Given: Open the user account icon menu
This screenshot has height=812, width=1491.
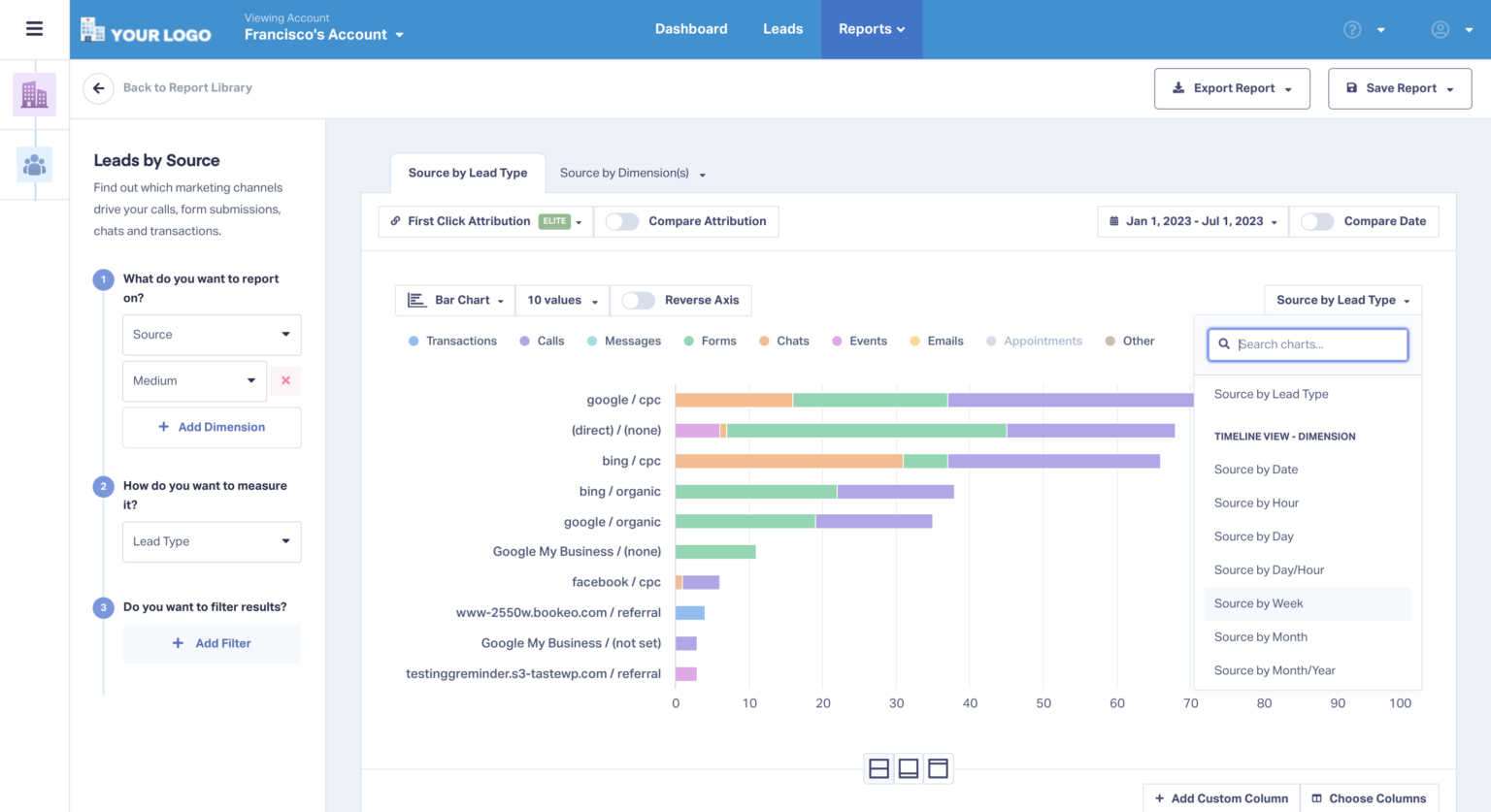Looking at the screenshot, I should [1440, 29].
